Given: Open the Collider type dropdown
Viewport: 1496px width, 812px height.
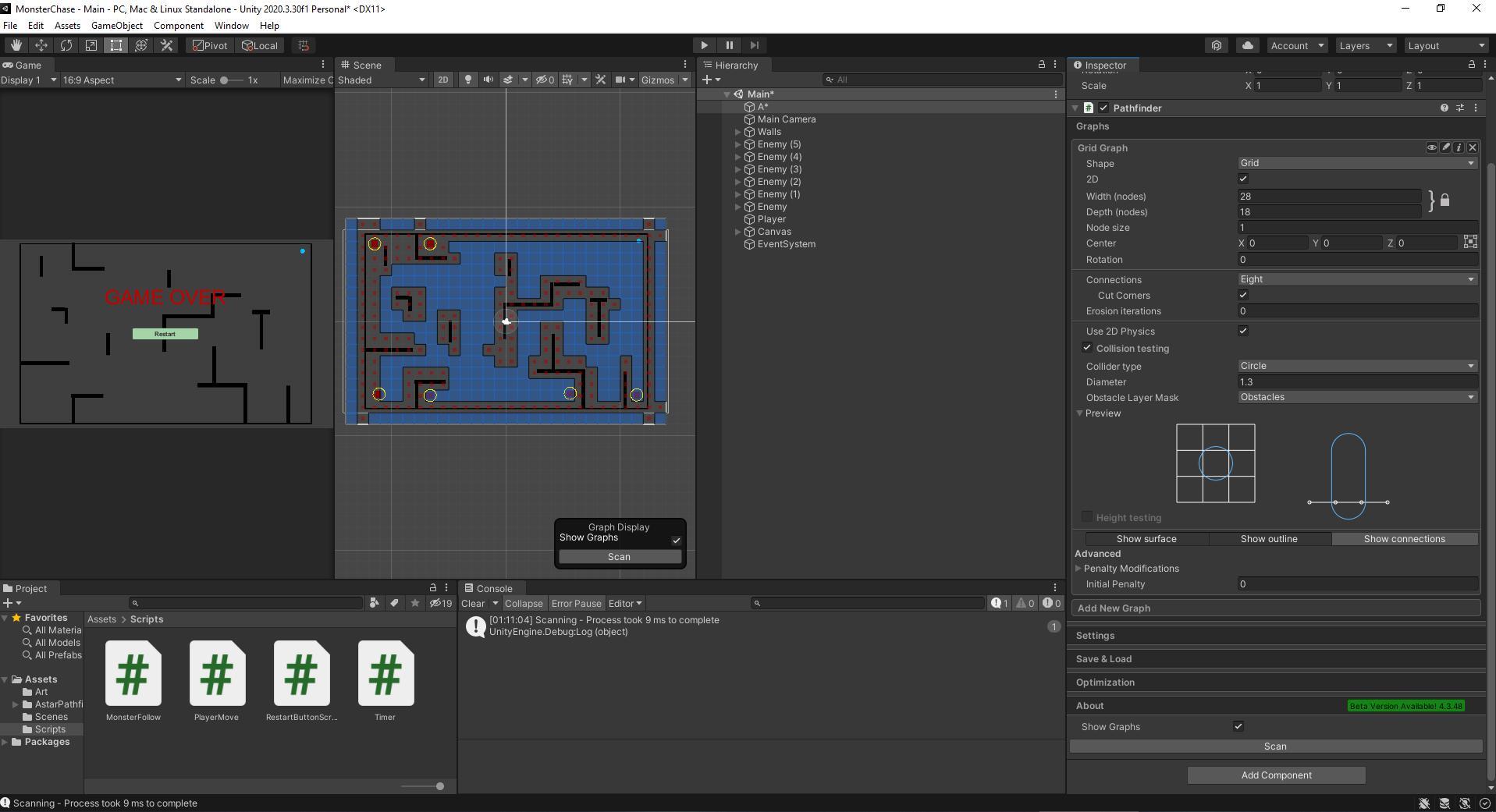Looking at the screenshot, I should [1356, 366].
